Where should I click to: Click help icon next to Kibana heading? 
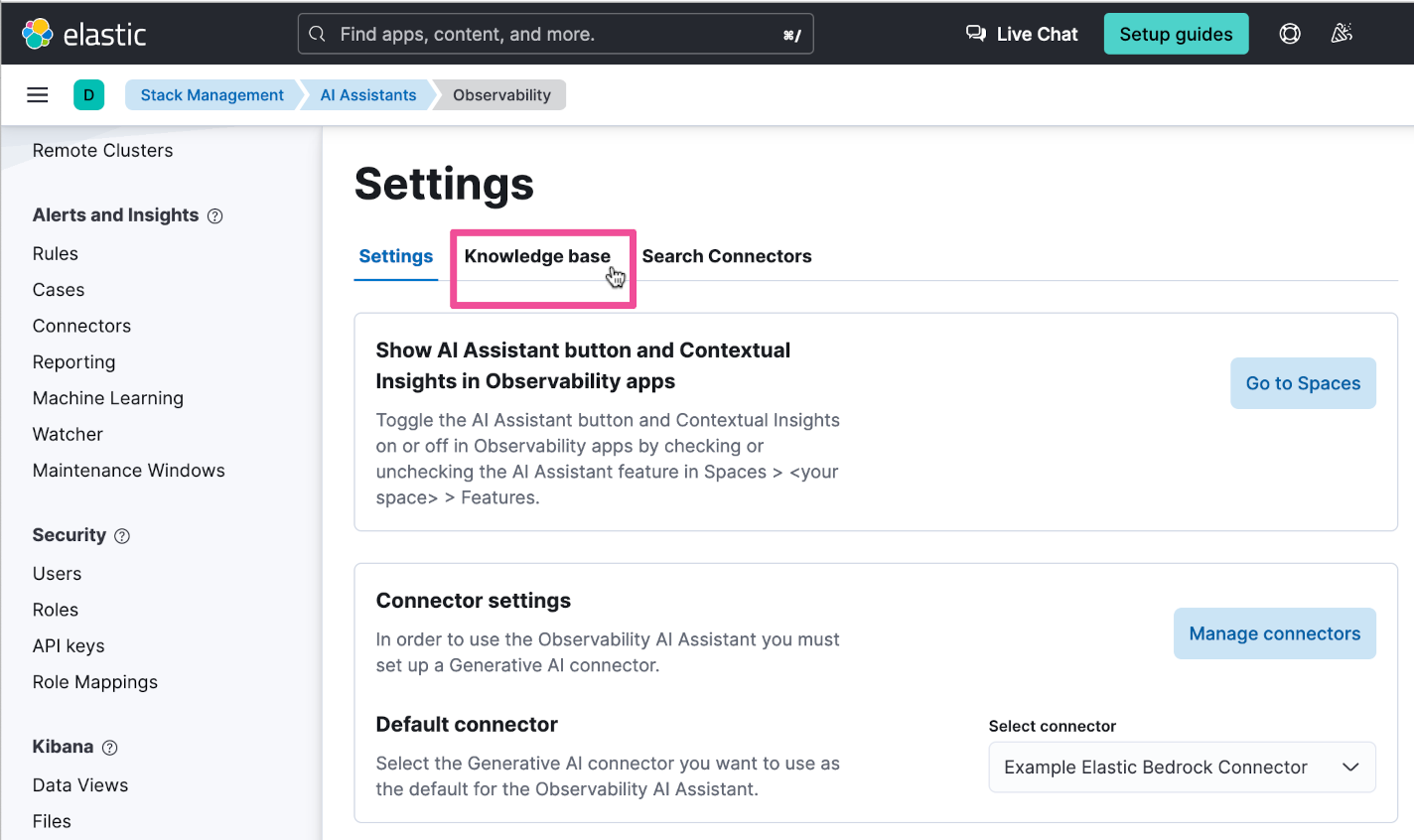tap(110, 748)
